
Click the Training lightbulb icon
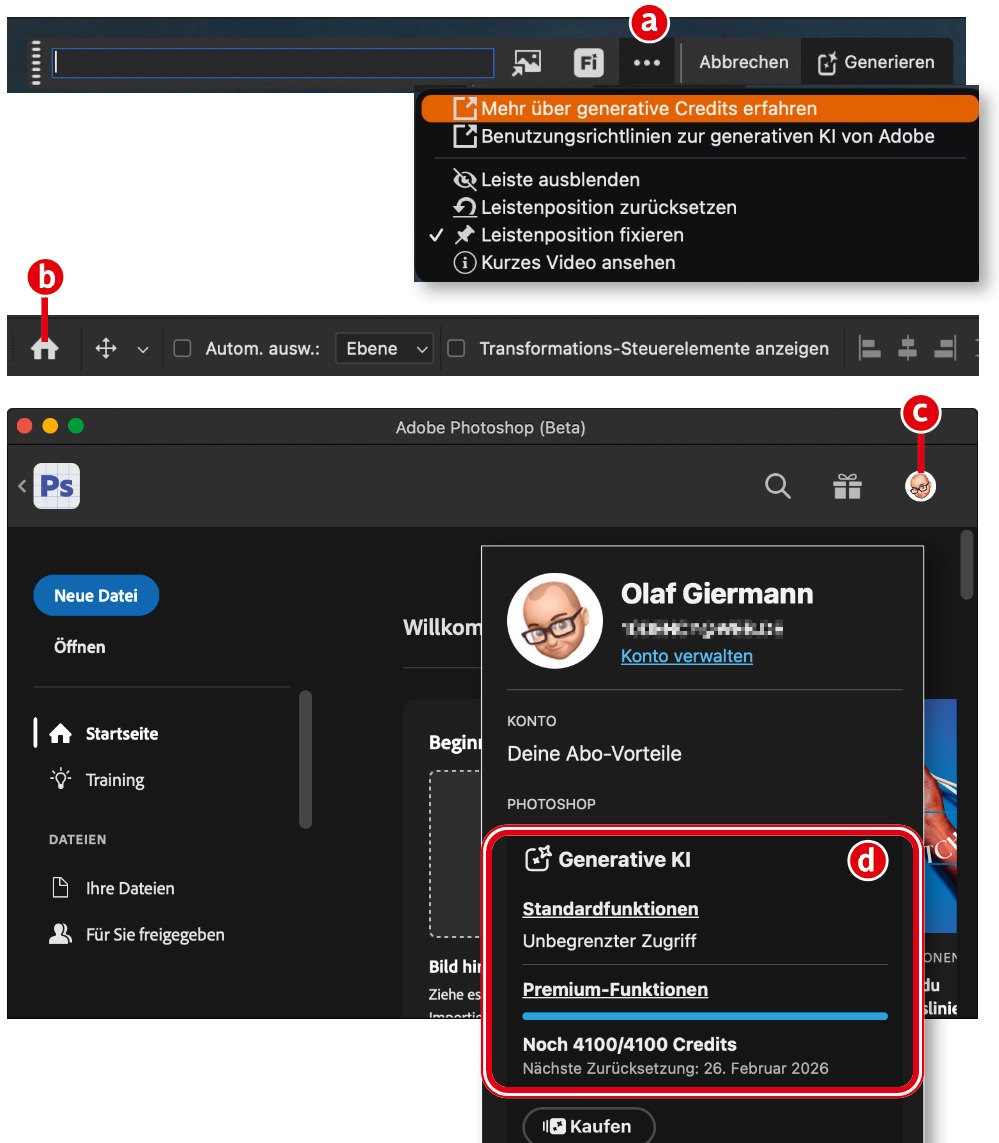[x=61, y=779]
